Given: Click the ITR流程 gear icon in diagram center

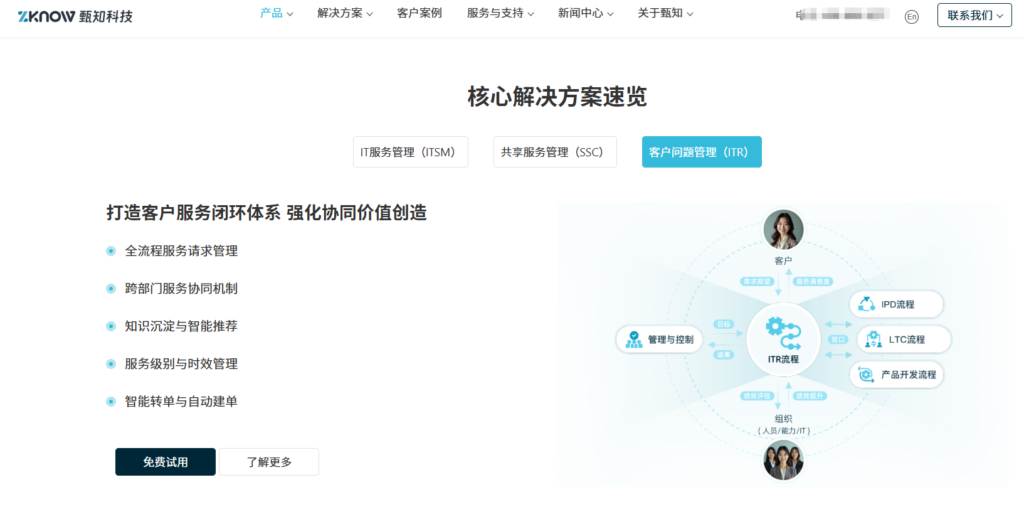Looking at the screenshot, I should (x=783, y=333).
